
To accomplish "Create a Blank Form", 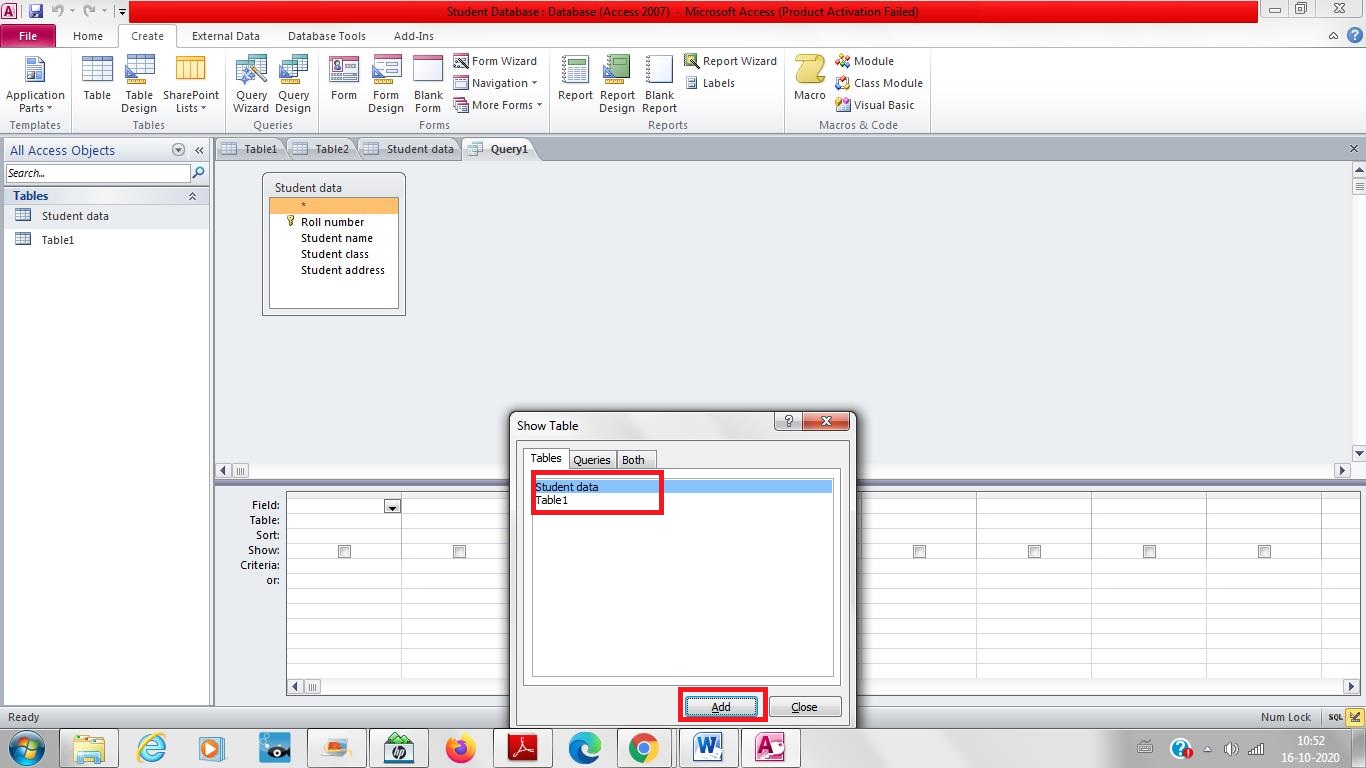I will (428, 85).
